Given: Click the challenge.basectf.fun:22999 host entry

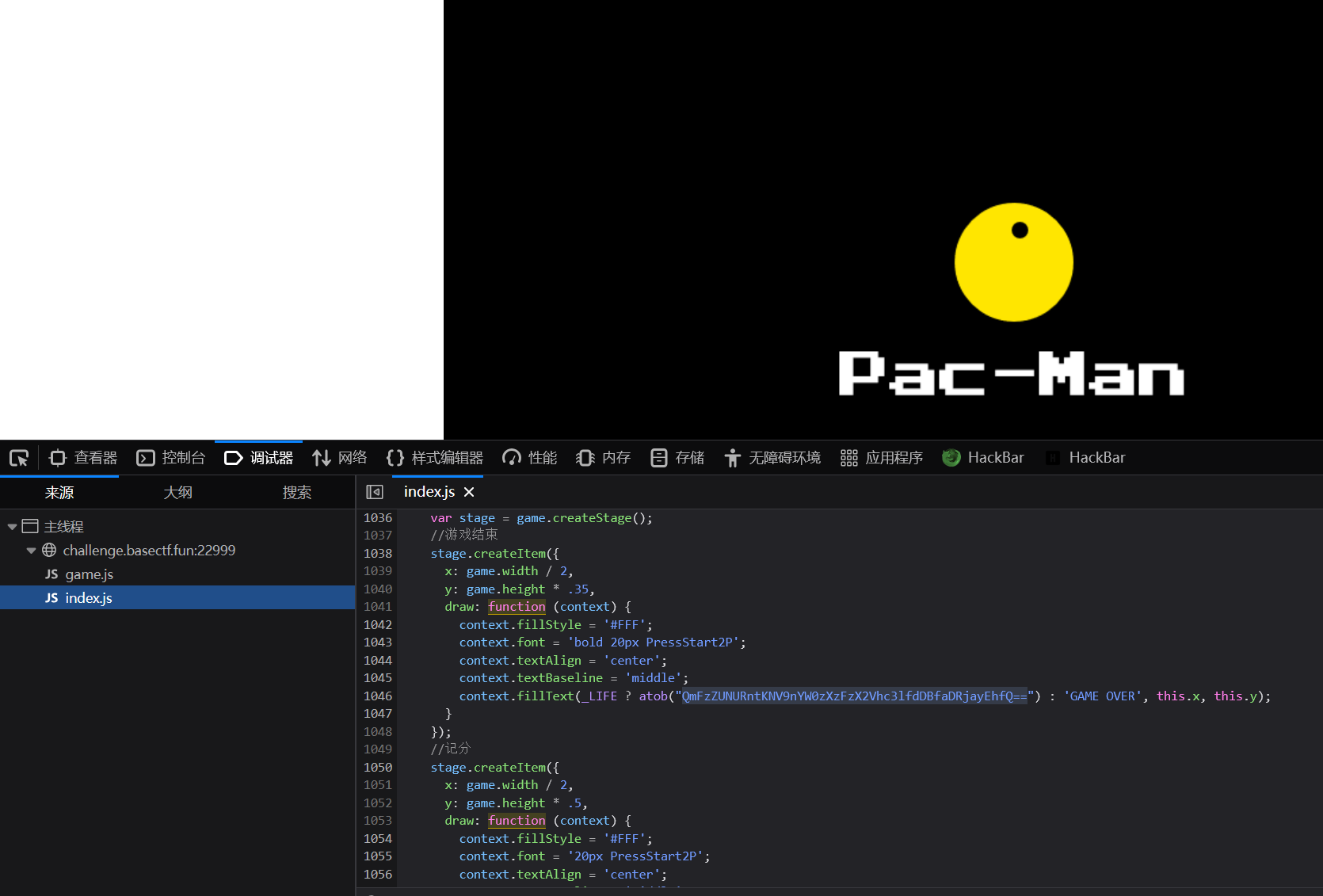Looking at the screenshot, I should (x=149, y=551).
